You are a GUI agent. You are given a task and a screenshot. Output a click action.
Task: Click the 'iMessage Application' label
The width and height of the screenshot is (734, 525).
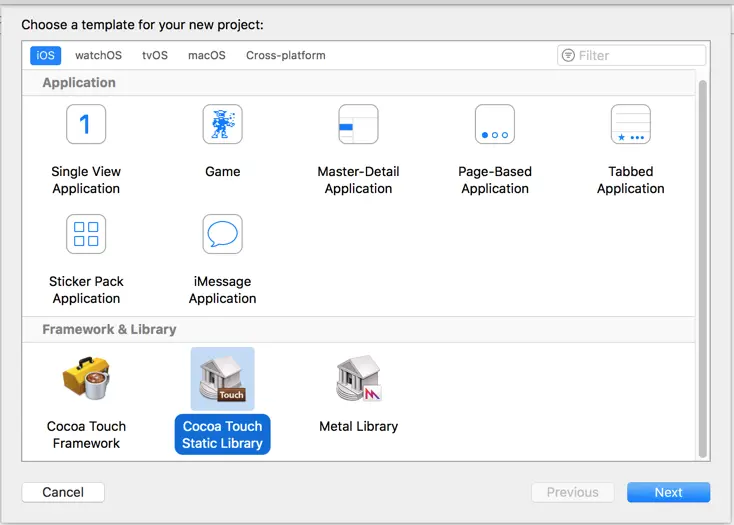coord(222,290)
